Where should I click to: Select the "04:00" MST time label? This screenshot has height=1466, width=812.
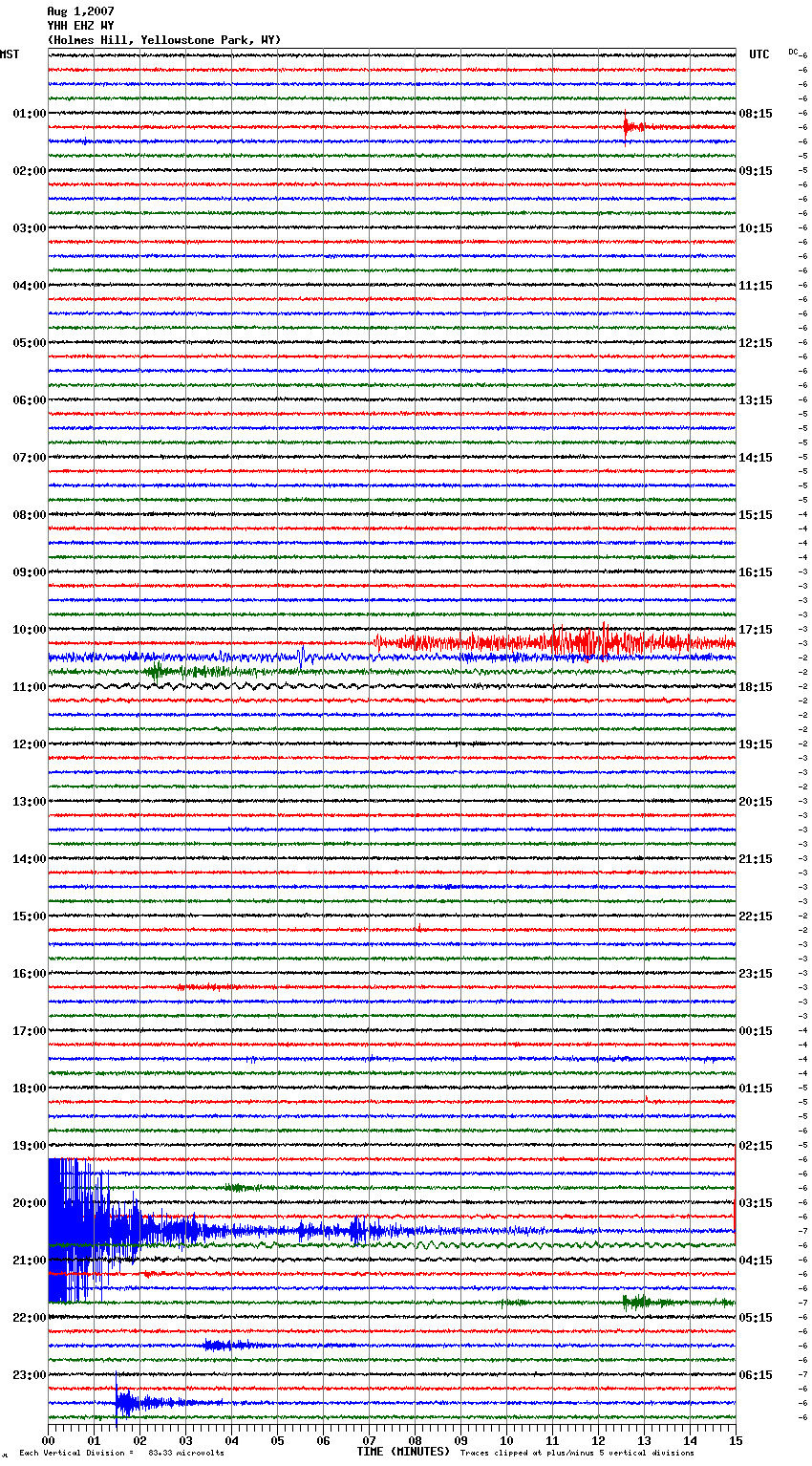pyautogui.click(x=30, y=286)
